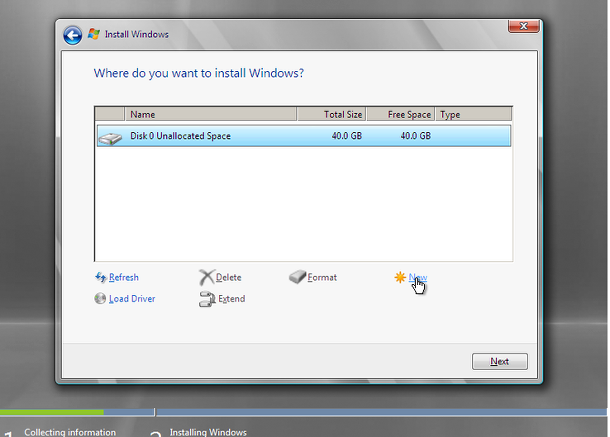
Task: Open the Load Driver link
Action: coord(132,299)
